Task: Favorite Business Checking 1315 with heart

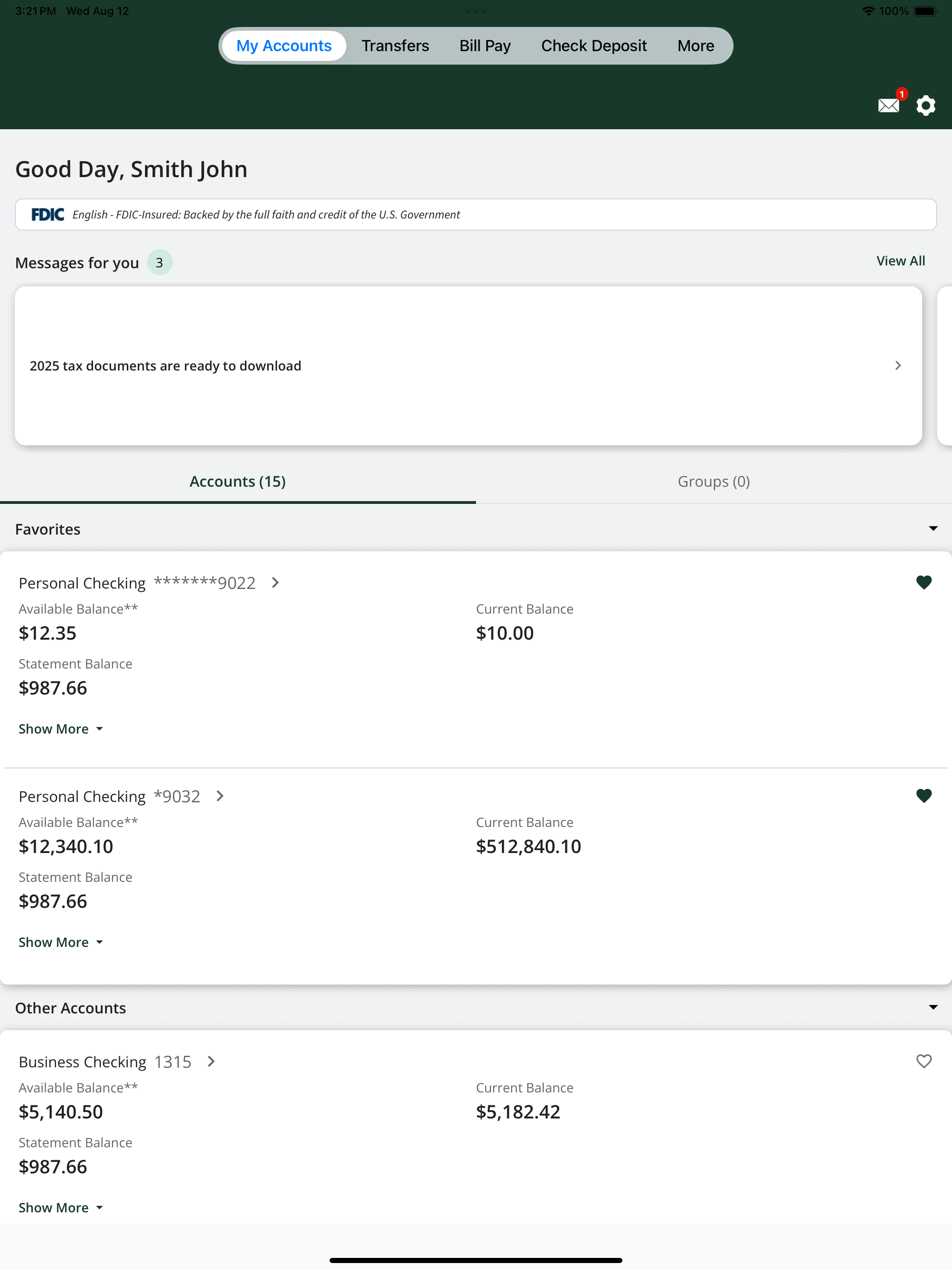Action: (924, 1061)
